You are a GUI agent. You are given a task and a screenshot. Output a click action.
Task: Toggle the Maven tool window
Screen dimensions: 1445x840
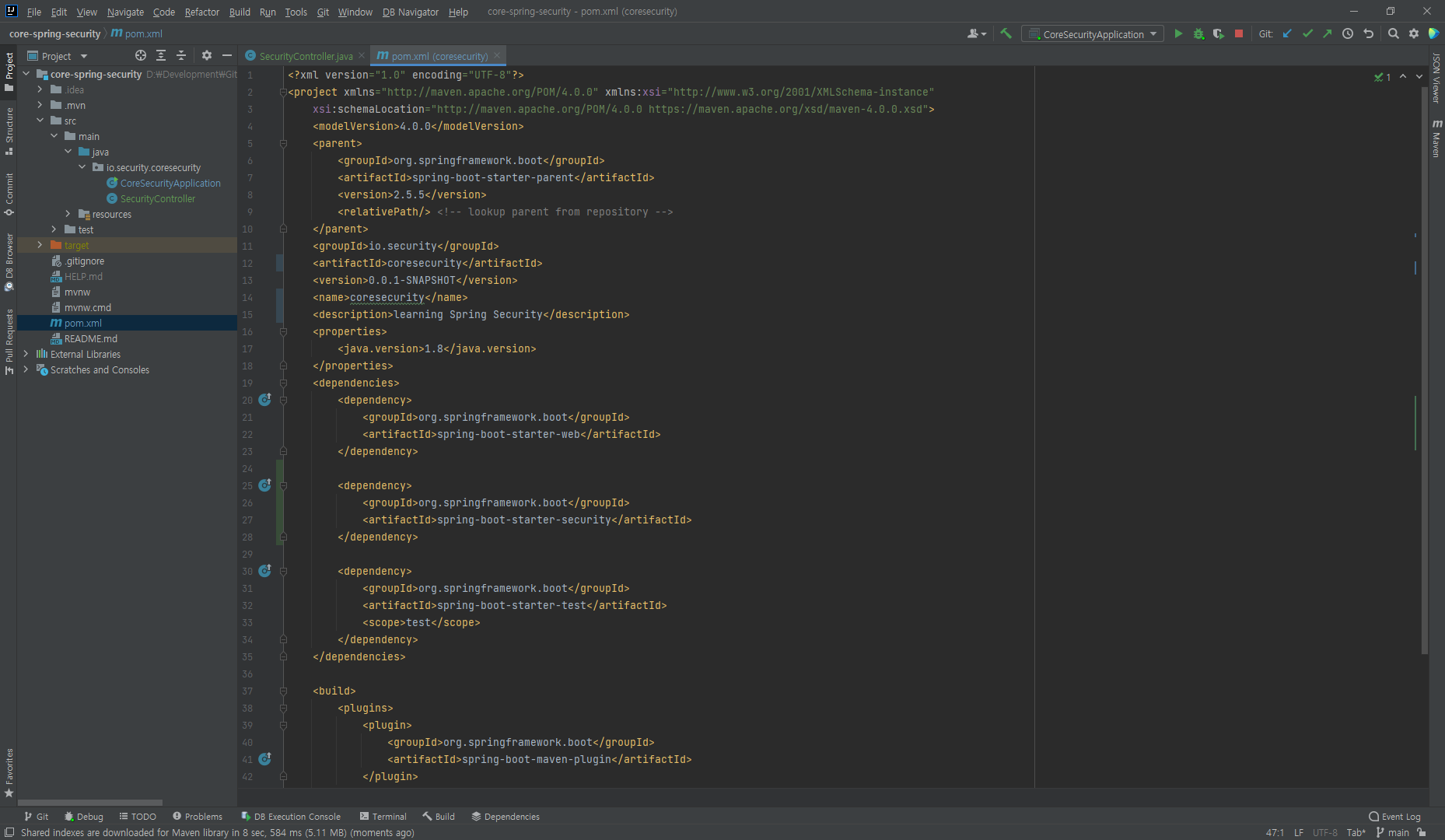(1436, 138)
